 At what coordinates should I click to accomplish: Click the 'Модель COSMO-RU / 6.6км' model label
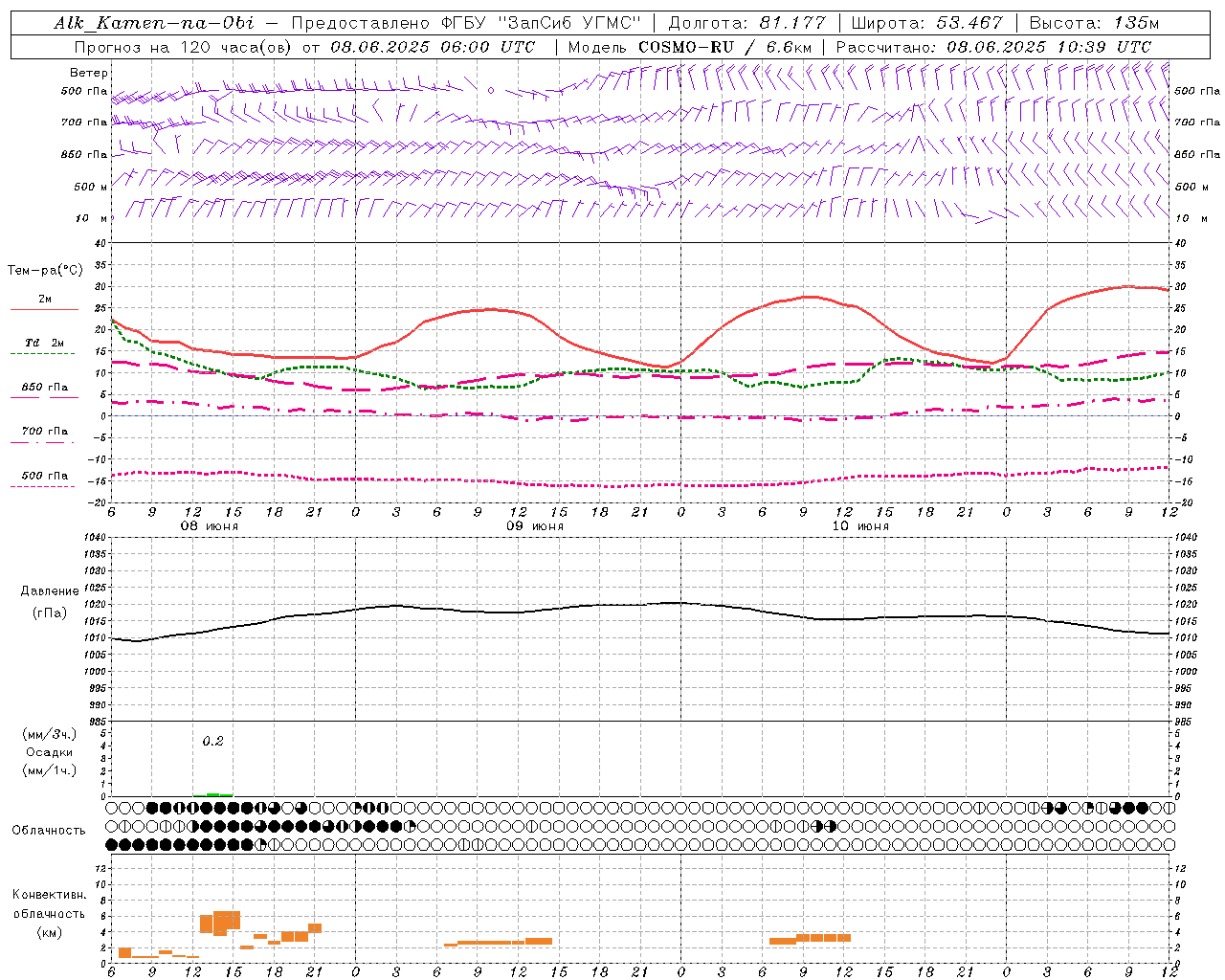[x=689, y=47]
